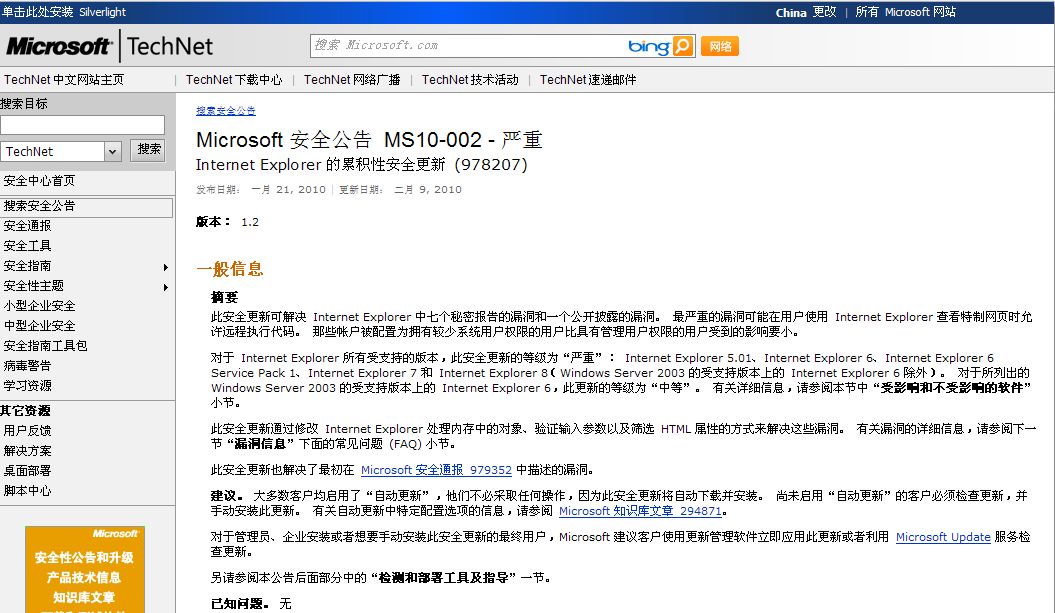Click the TechNet logo text
The image size is (1055, 613).
point(170,46)
